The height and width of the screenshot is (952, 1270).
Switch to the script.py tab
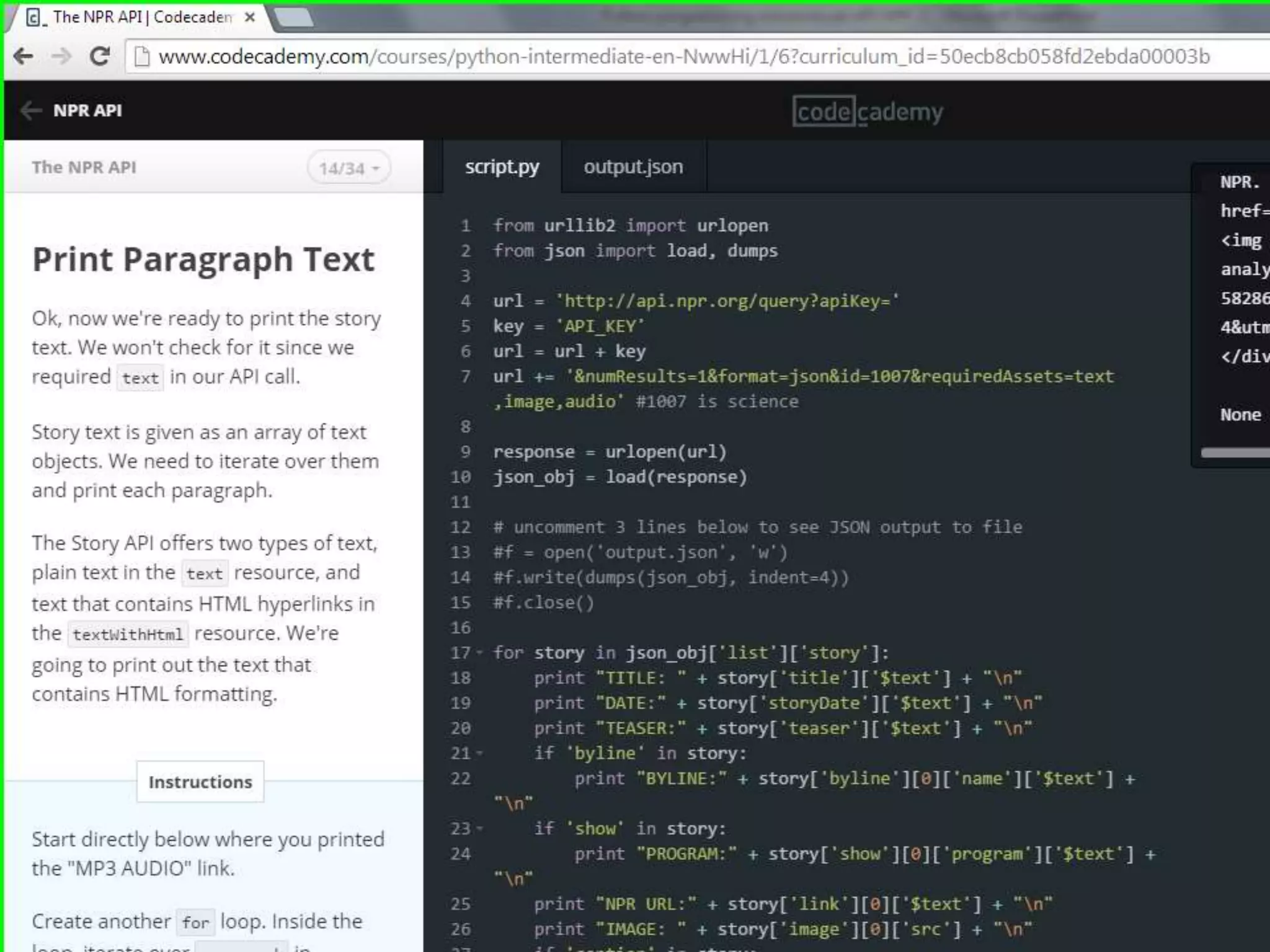(502, 167)
